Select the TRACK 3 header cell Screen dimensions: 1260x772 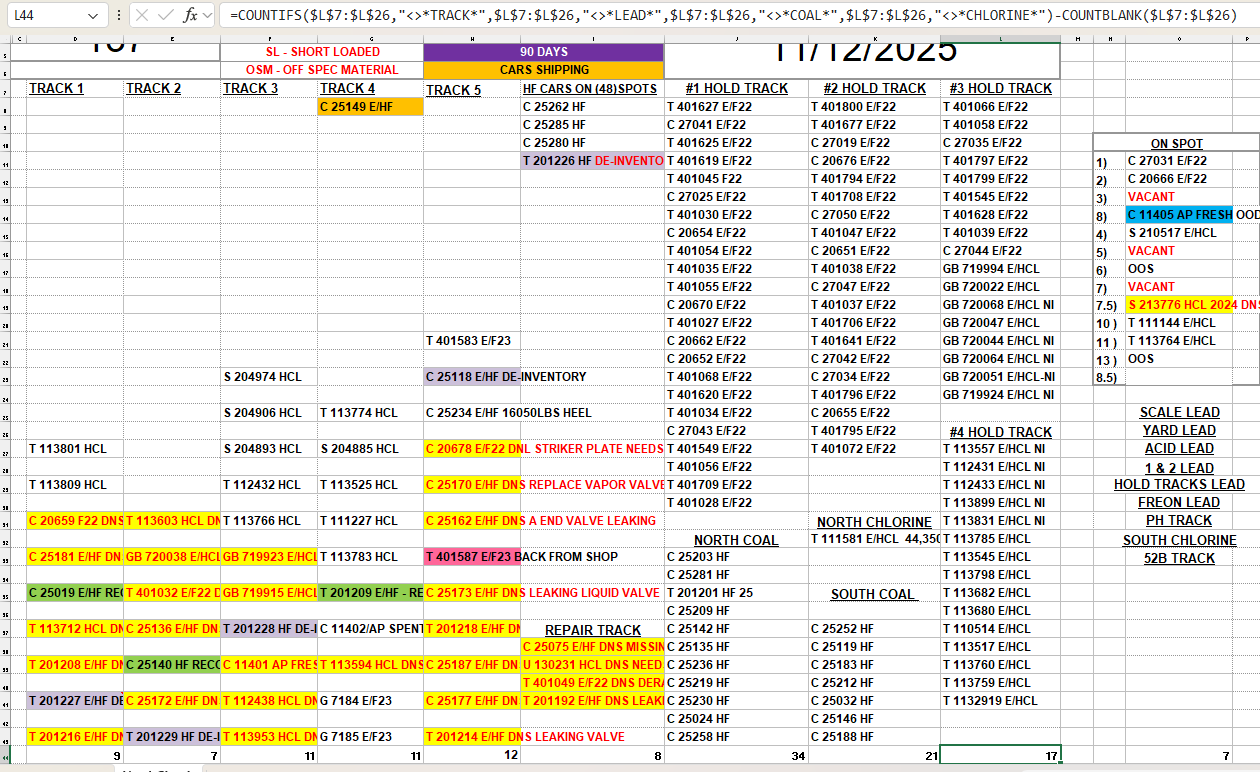pyautogui.click(x=269, y=88)
